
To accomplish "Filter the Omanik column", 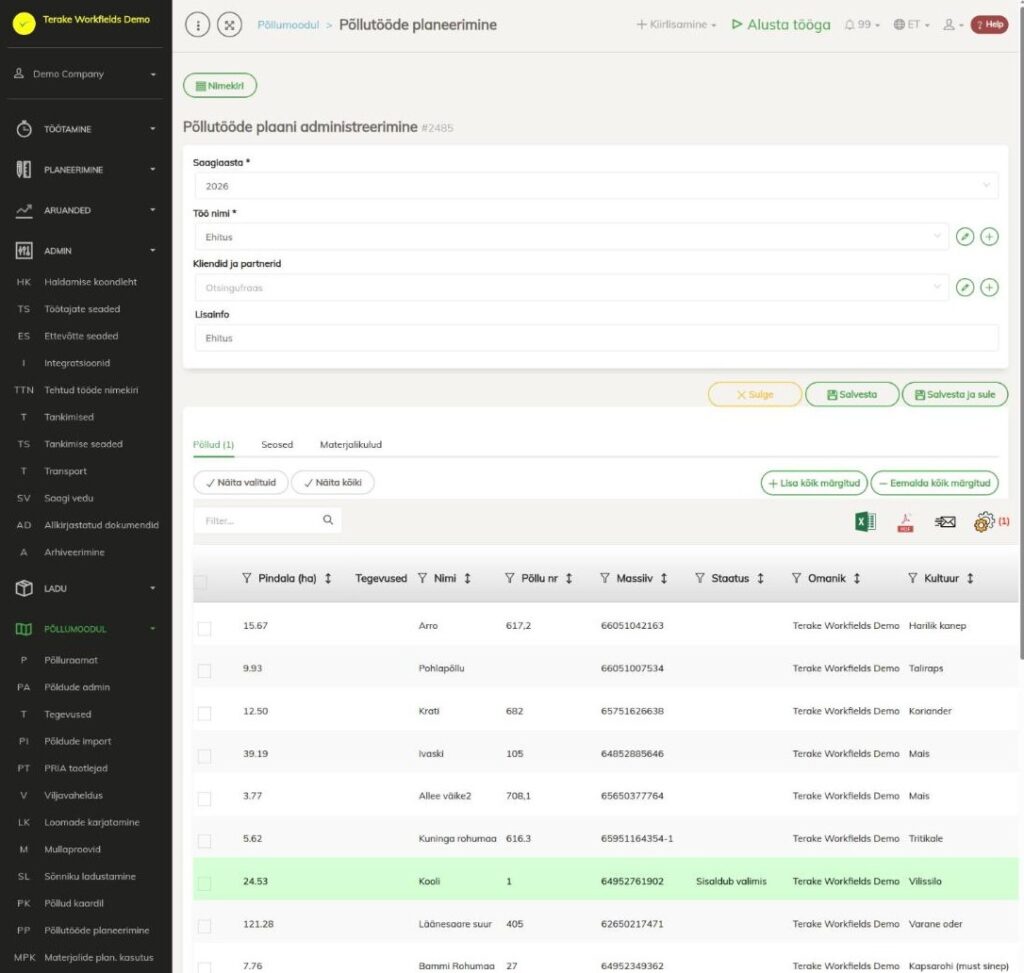I will [x=796, y=578].
